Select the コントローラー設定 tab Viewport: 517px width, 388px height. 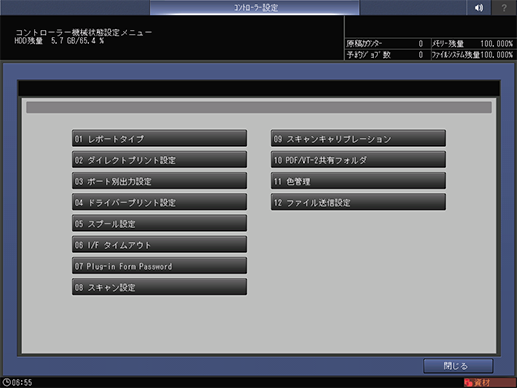255,7
